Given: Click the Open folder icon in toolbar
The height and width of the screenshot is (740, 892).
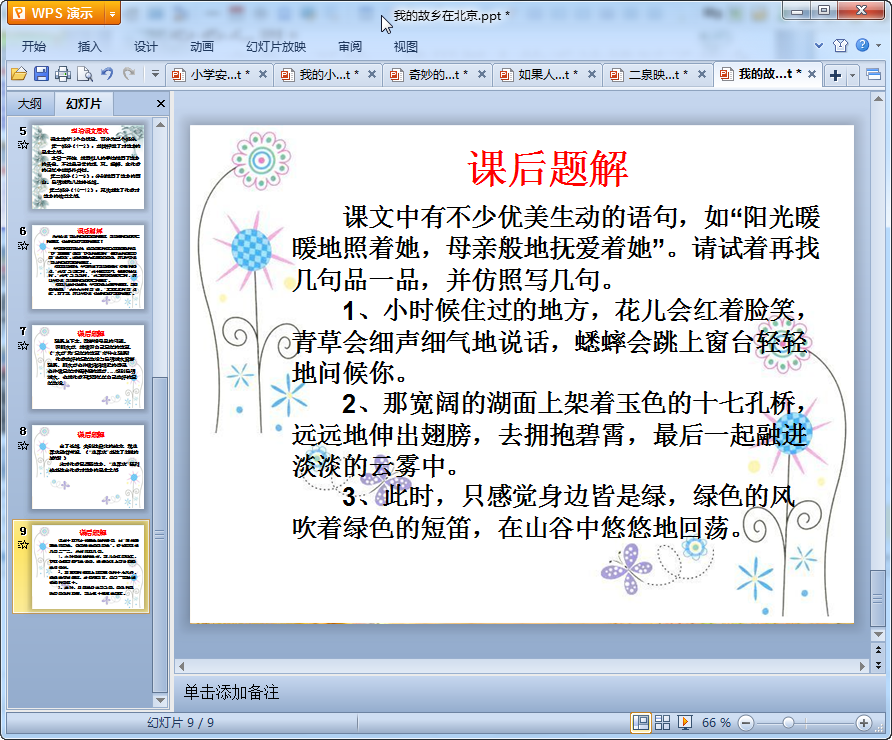Looking at the screenshot, I should pyautogui.click(x=19, y=74).
